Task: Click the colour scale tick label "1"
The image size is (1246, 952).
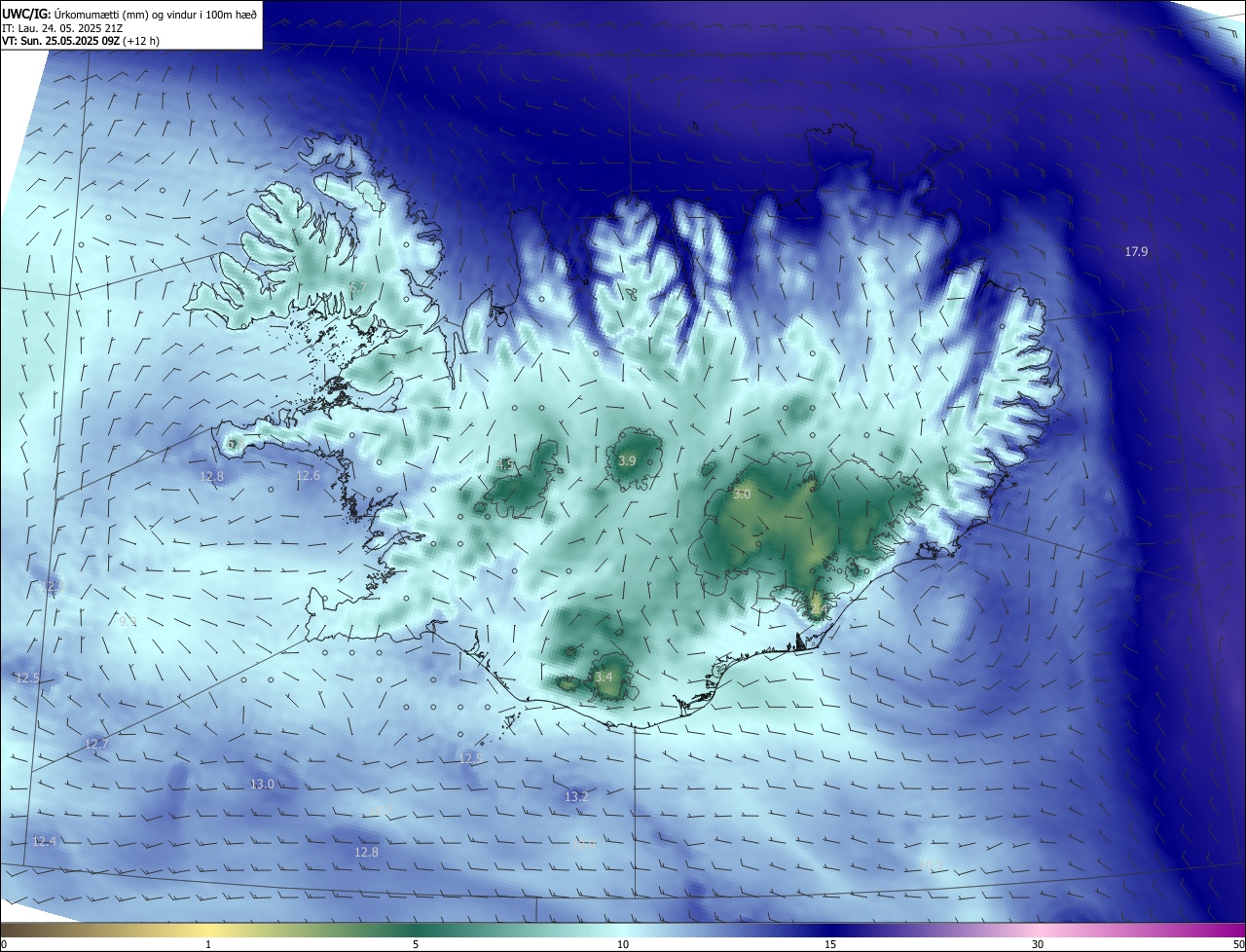Action: tap(208, 945)
